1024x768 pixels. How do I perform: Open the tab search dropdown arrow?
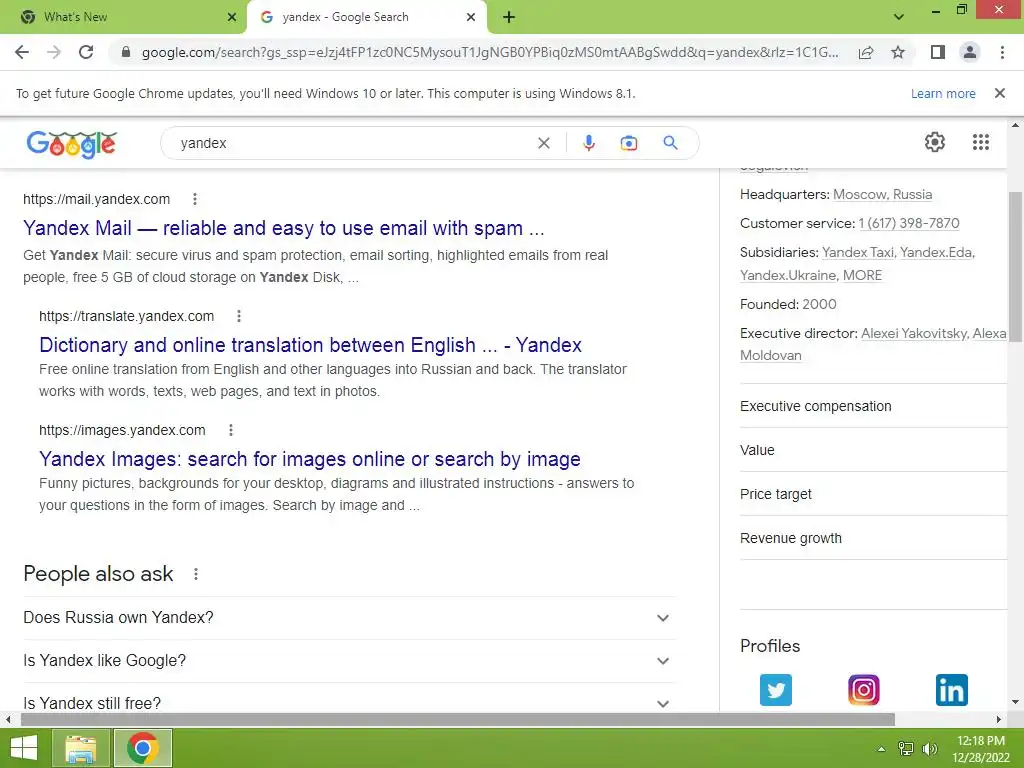tap(899, 17)
